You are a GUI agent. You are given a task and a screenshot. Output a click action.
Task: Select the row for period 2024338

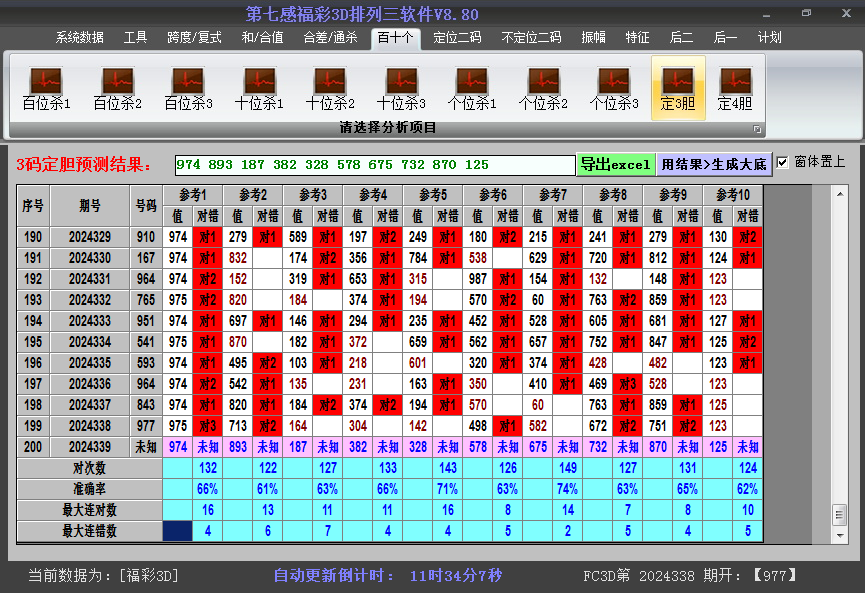pyautogui.click(x=390, y=426)
